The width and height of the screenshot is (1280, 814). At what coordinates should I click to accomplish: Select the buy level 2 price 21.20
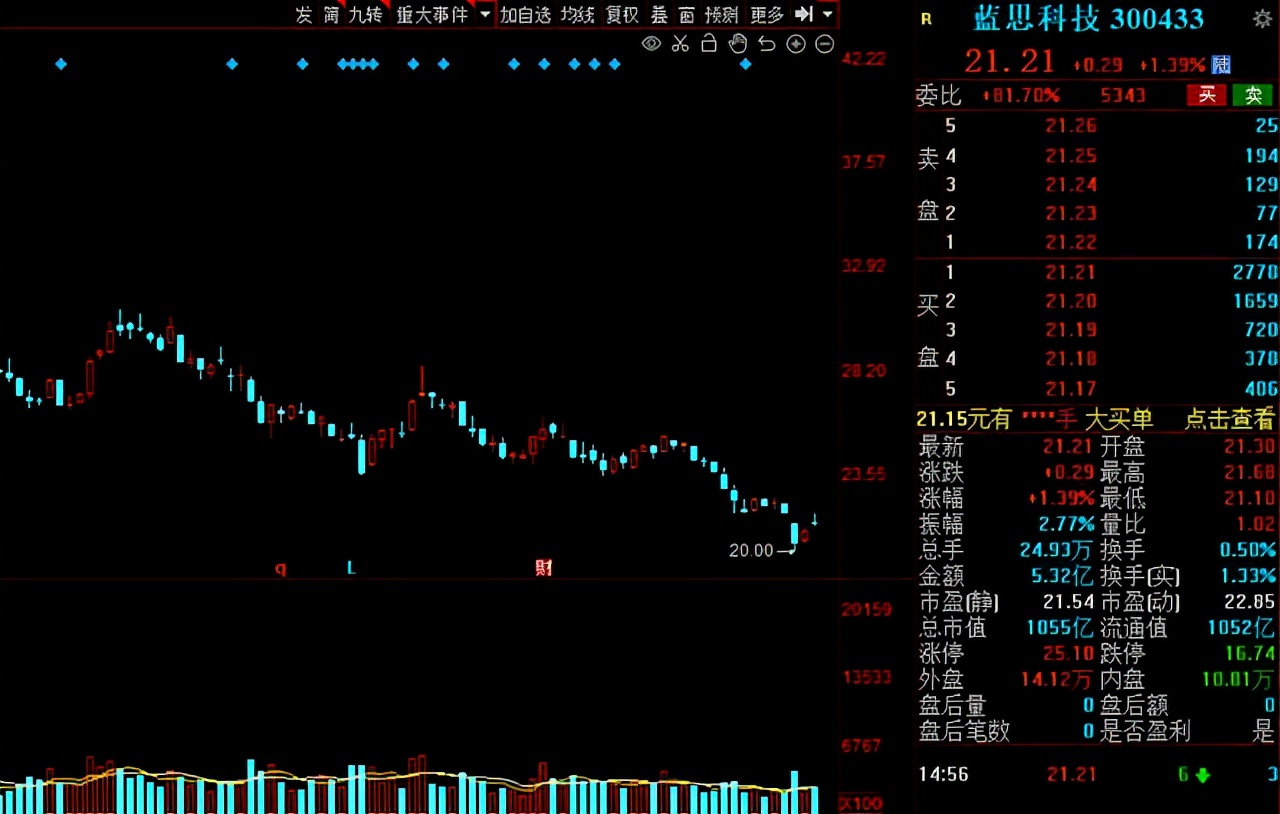pos(1071,301)
